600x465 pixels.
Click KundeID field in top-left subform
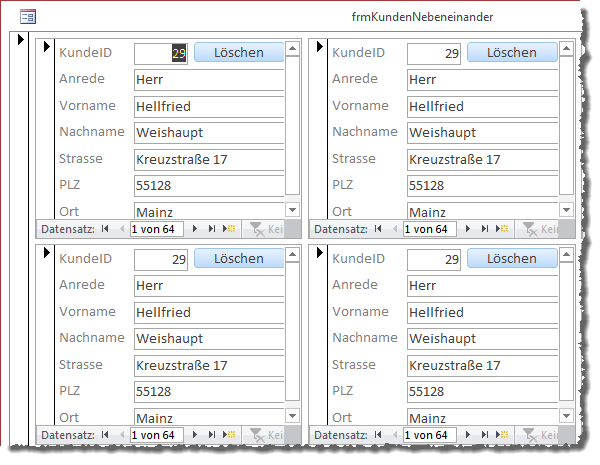point(161,53)
